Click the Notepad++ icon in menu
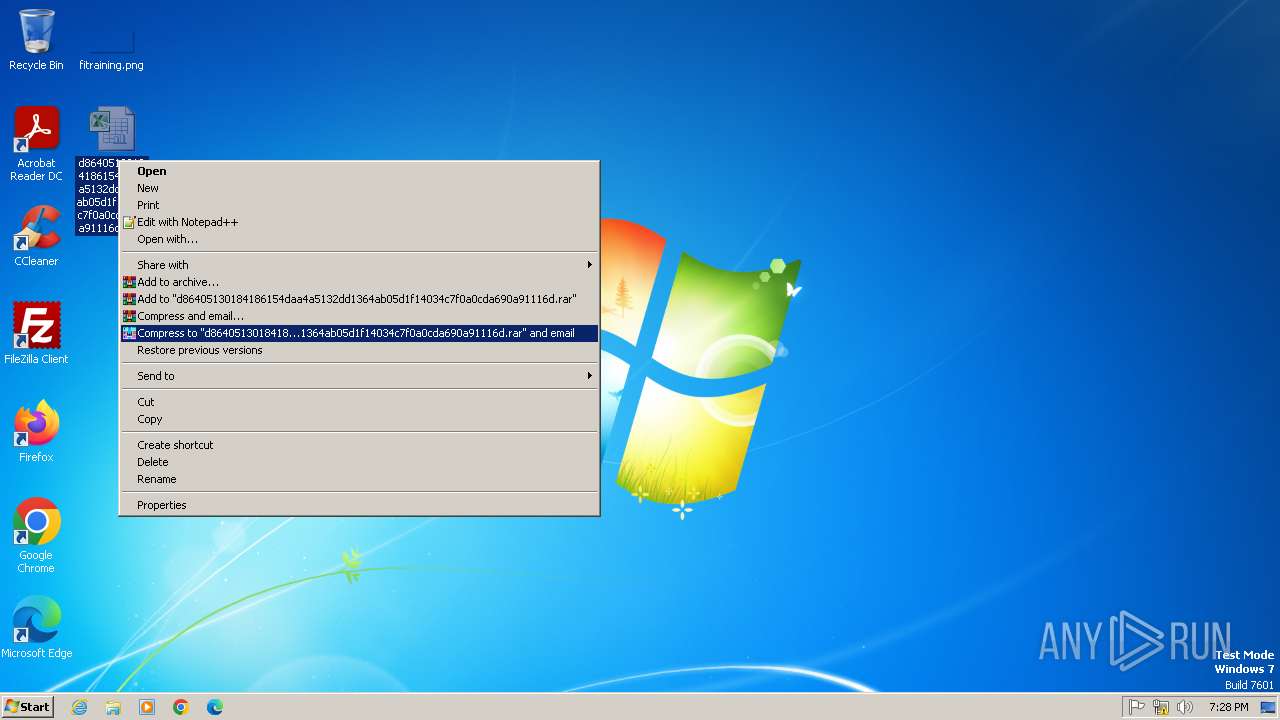The image size is (1280, 720). tap(129, 222)
